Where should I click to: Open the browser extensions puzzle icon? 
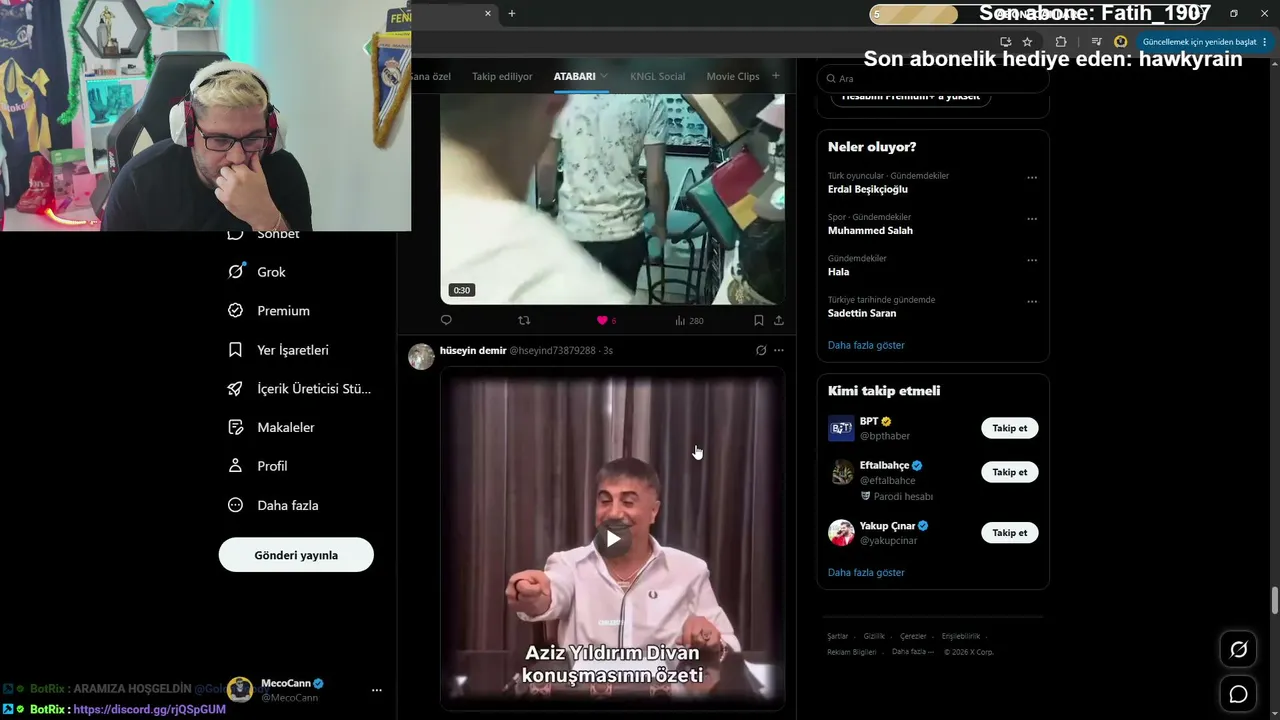tap(1061, 42)
